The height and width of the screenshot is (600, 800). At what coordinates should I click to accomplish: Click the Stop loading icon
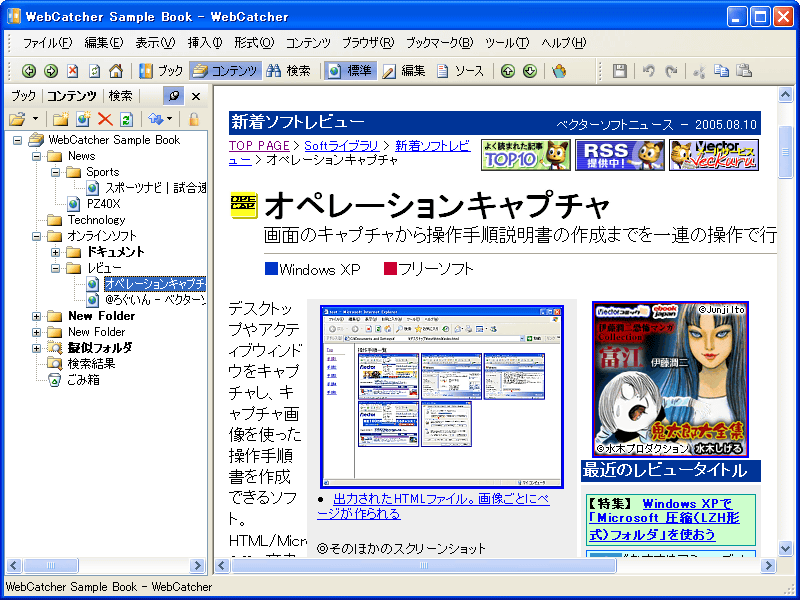point(73,71)
